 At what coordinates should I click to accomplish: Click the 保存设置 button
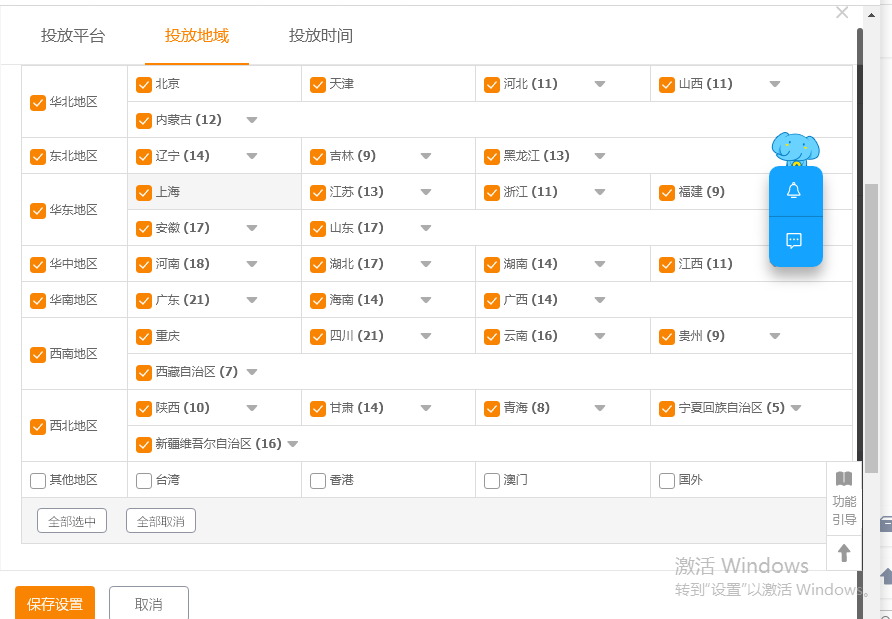click(x=55, y=603)
